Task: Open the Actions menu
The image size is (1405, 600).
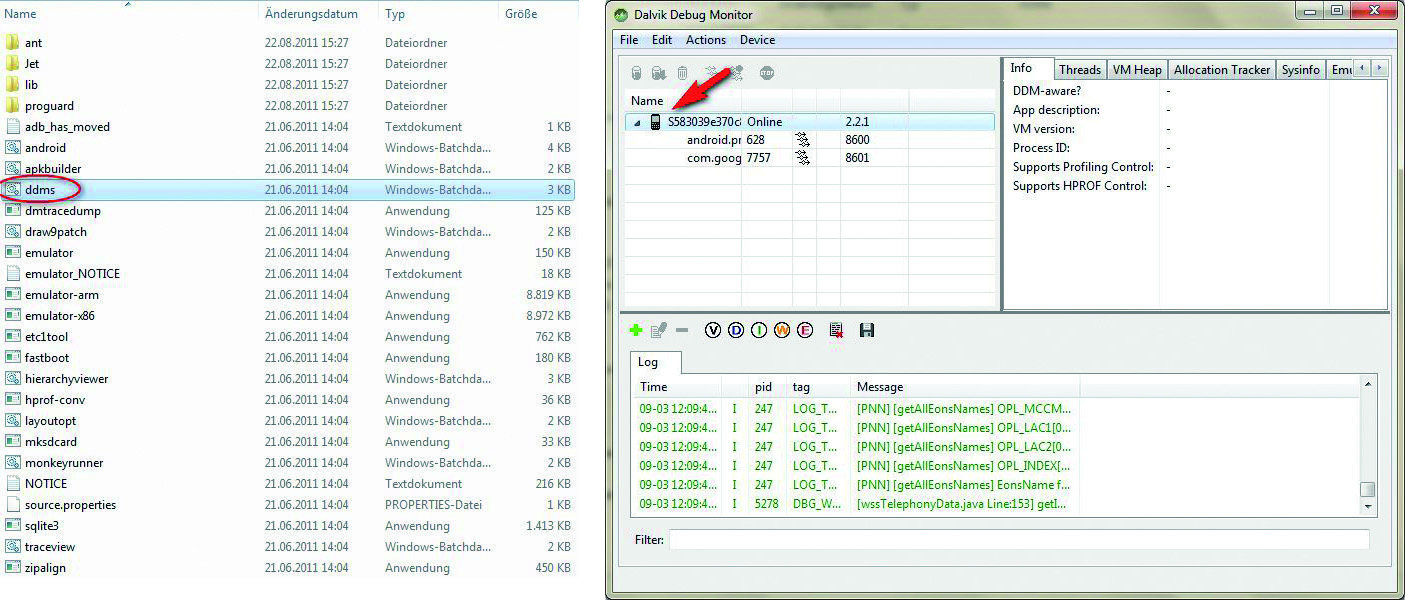Action: [706, 40]
